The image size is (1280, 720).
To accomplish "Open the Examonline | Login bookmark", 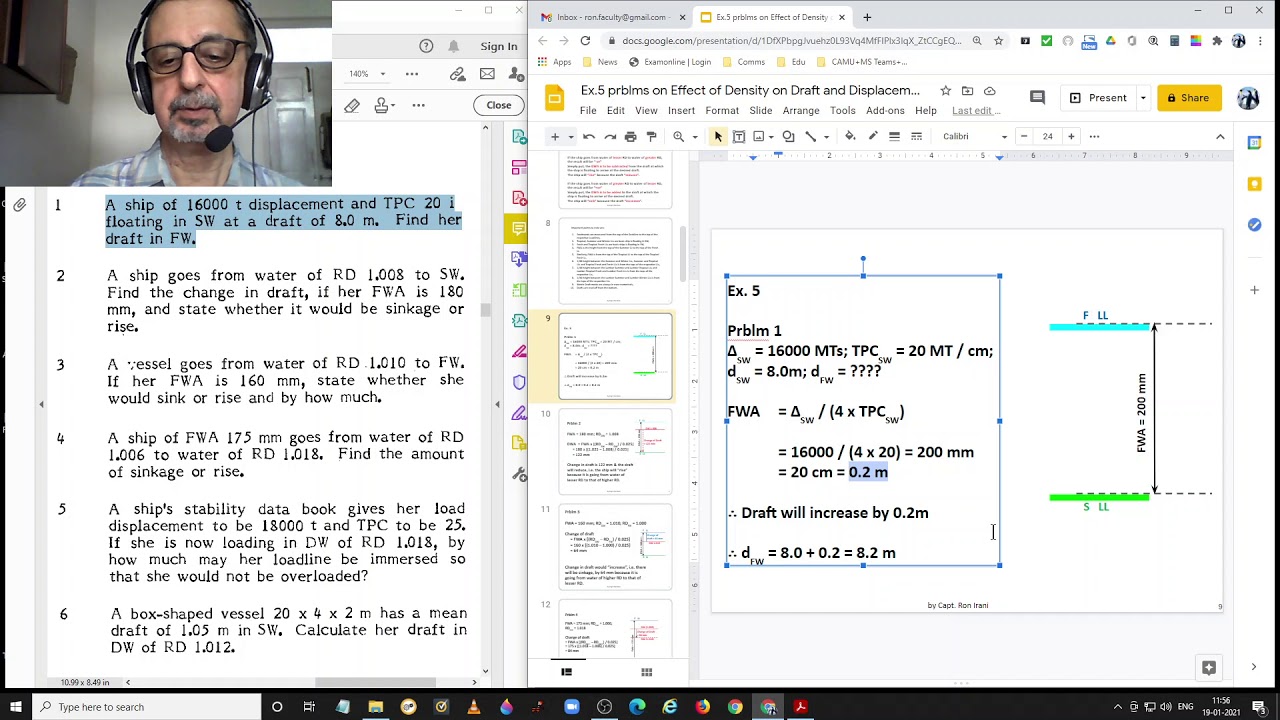I will (670, 62).
